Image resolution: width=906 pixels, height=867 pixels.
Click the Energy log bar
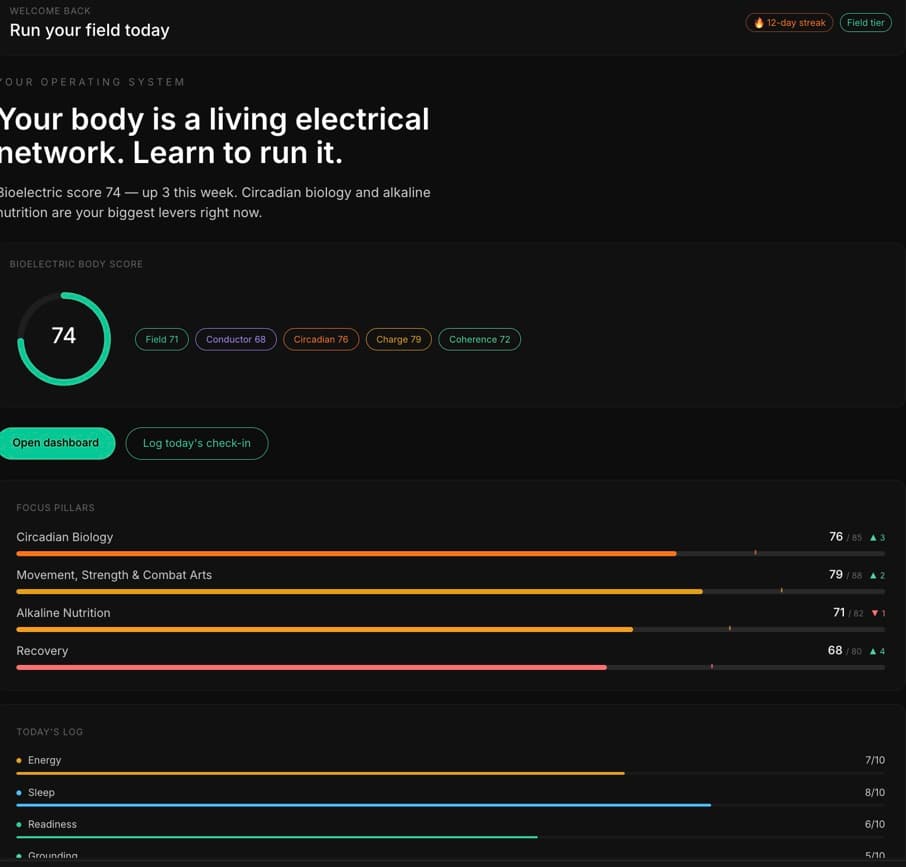[x=451, y=773]
